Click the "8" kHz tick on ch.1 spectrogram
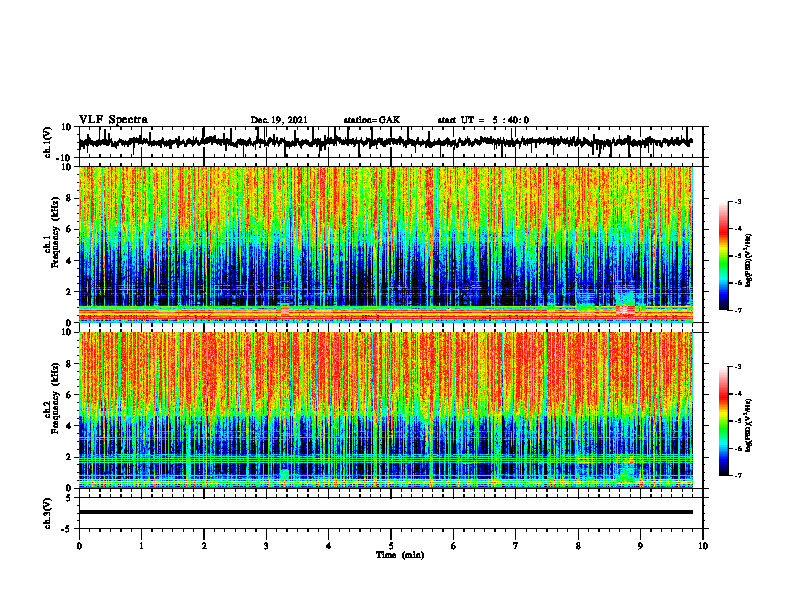The height and width of the screenshot is (612, 792). point(70,198)
